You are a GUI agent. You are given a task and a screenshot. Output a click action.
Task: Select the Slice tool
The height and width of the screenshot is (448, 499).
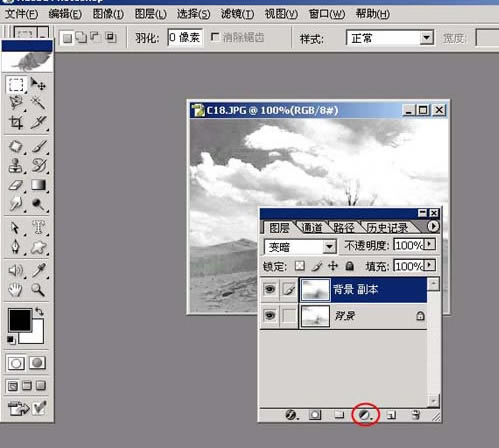pos(38,122)
